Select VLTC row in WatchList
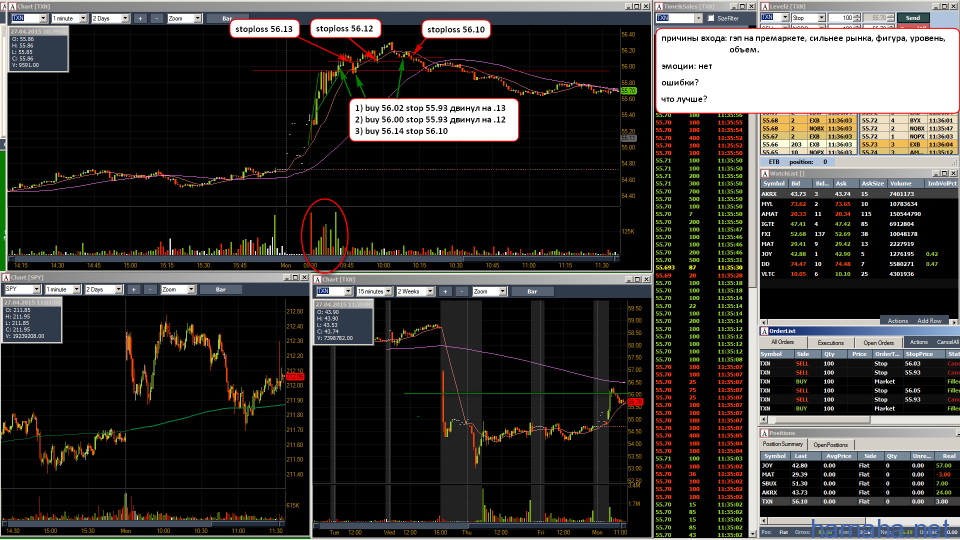960x540 pixels. [860, 274]
